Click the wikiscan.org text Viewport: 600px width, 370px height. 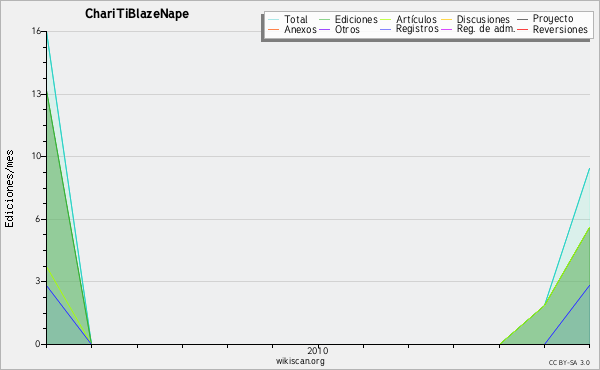[300, 361]
